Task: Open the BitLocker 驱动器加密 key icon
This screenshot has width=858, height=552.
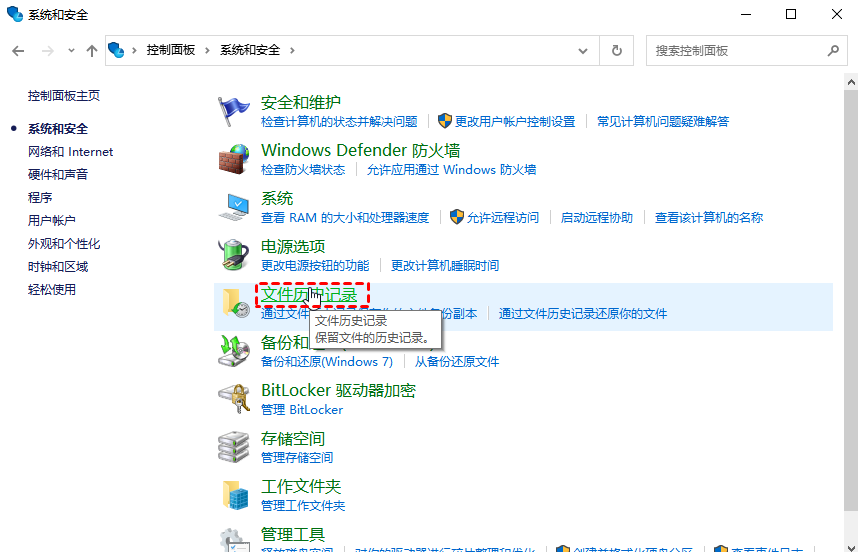Action: [234, 398]
